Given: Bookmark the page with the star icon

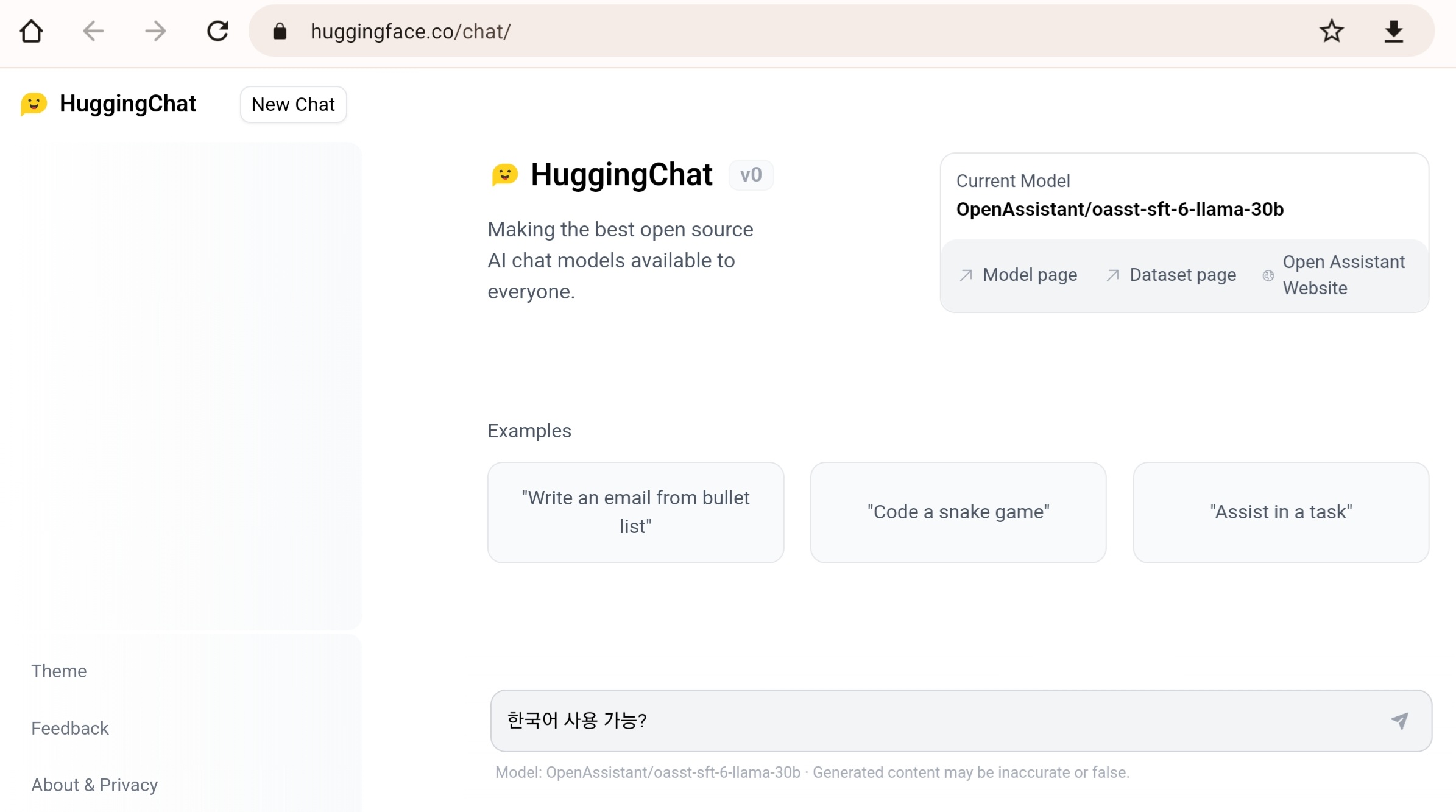Looking at the screenshot, I should coord(1332,31).
